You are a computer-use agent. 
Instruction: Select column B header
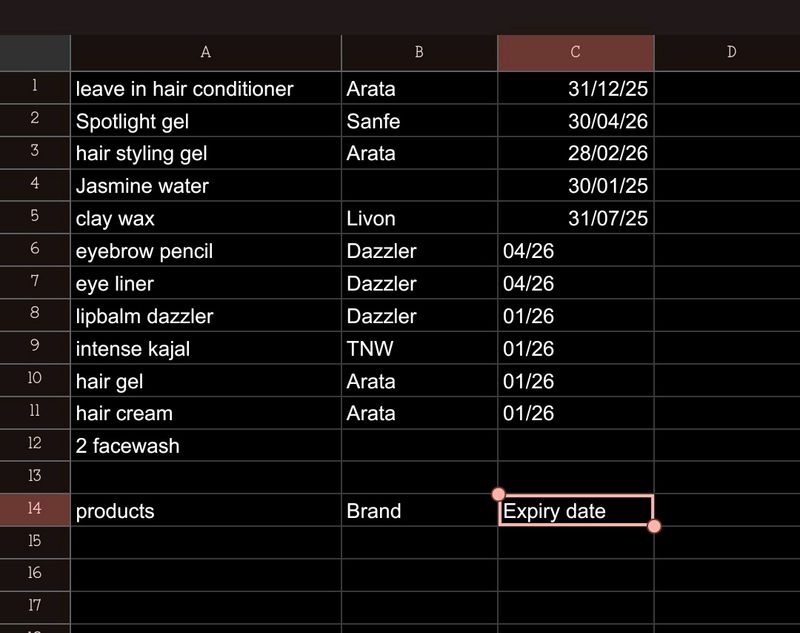[419, 53]
